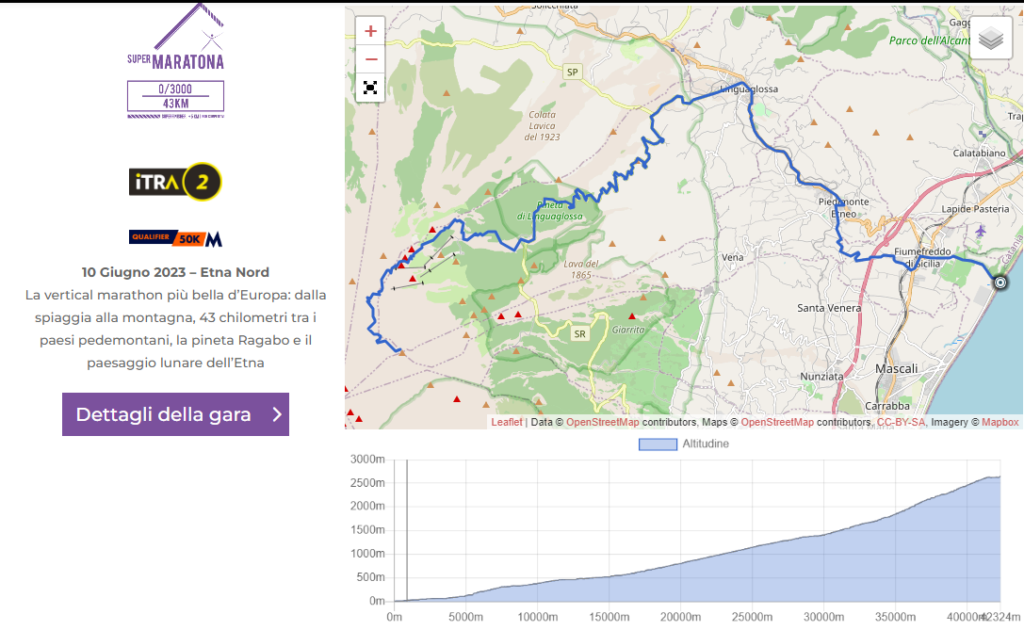
Task: Click the Super Maratona logo
Action: tap(176, 37)
